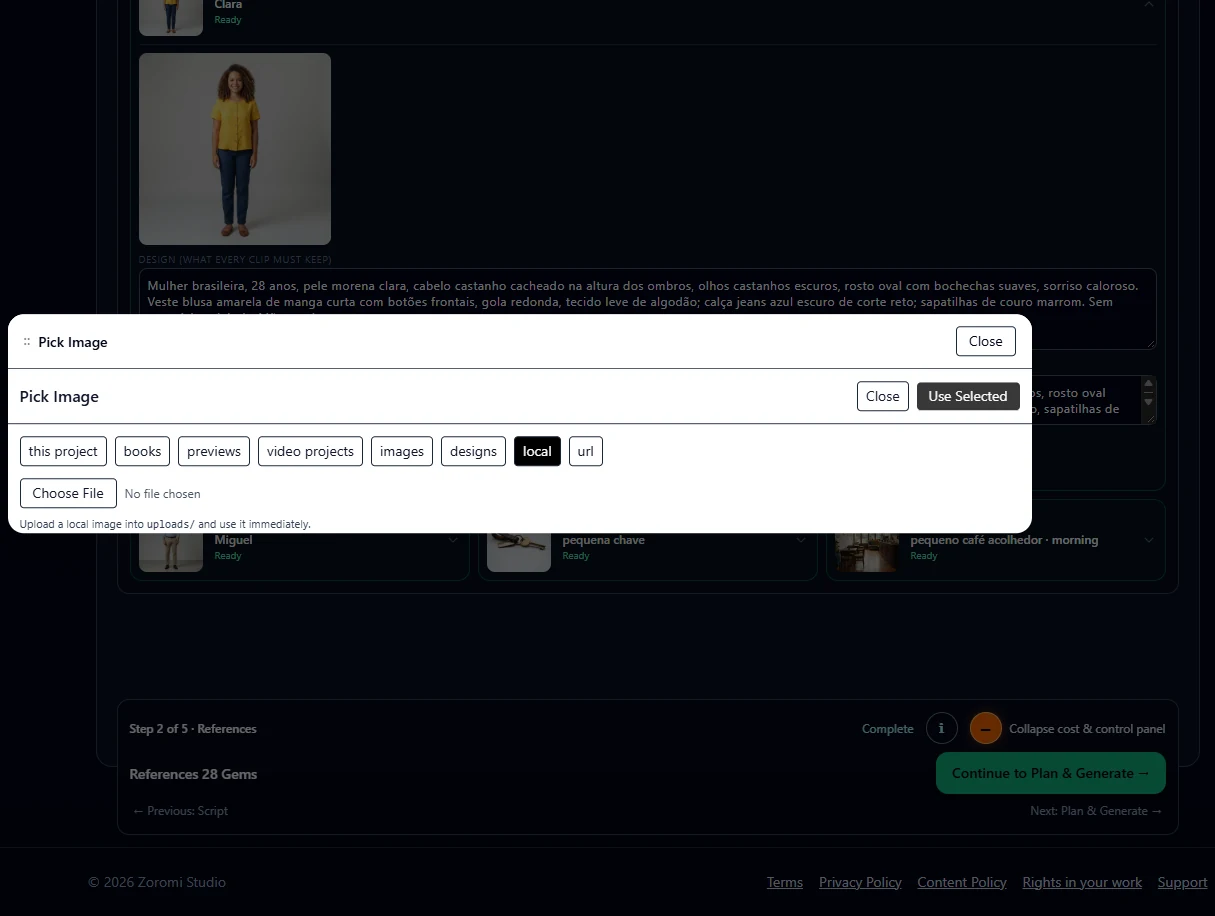Click the drag handle beside Pick Image title
The height and width of the screenshot is (916, 1215).
[x=27, y=342]
